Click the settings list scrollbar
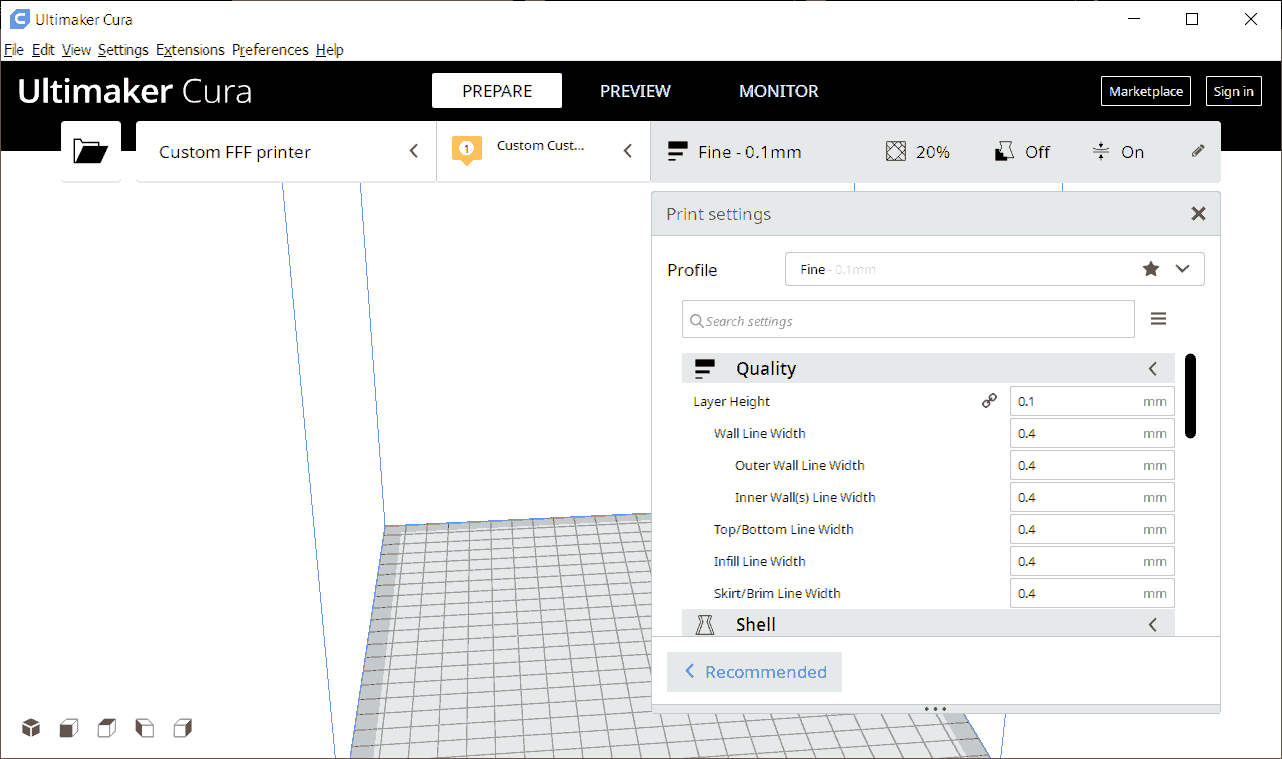1282x759 pixels. point(1190,395)
